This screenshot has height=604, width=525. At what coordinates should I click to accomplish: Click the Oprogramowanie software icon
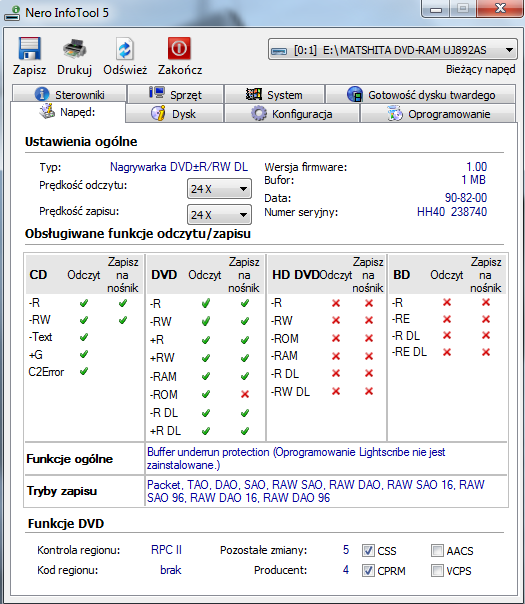pos(395,114)
